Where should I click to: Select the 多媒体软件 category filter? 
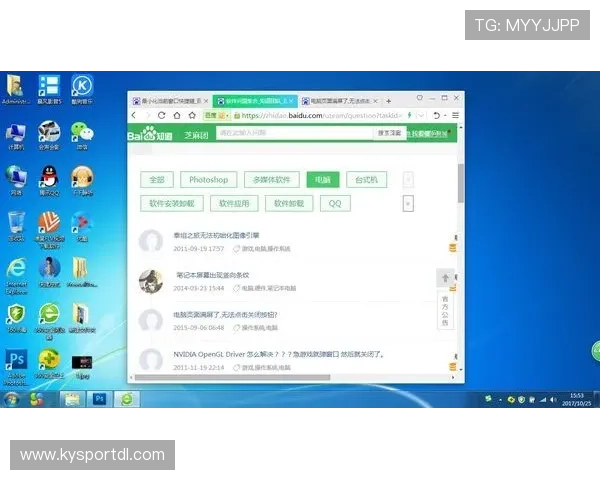click(x=272, y=180)
